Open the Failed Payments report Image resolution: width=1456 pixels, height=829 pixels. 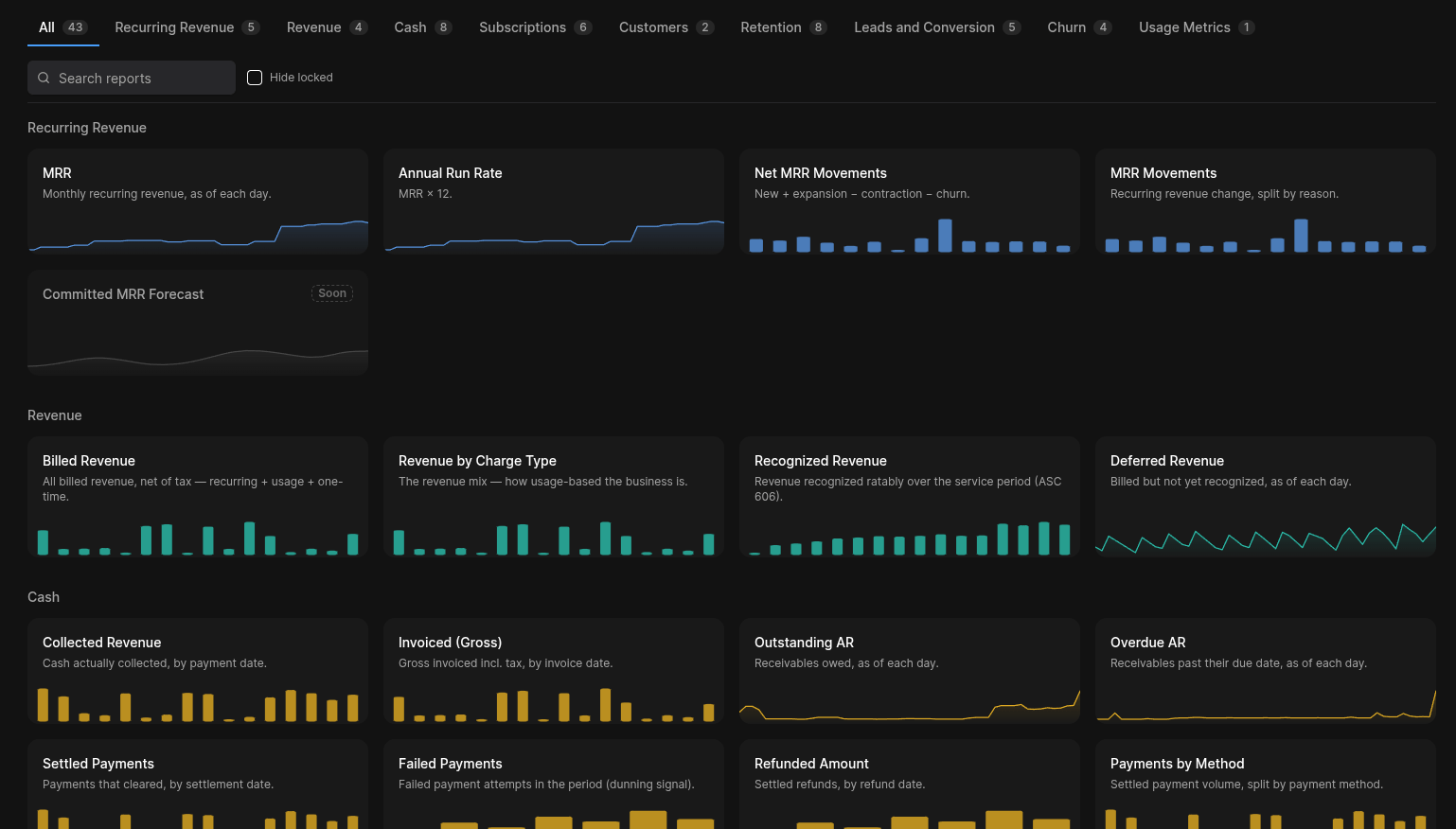point(554,785)
